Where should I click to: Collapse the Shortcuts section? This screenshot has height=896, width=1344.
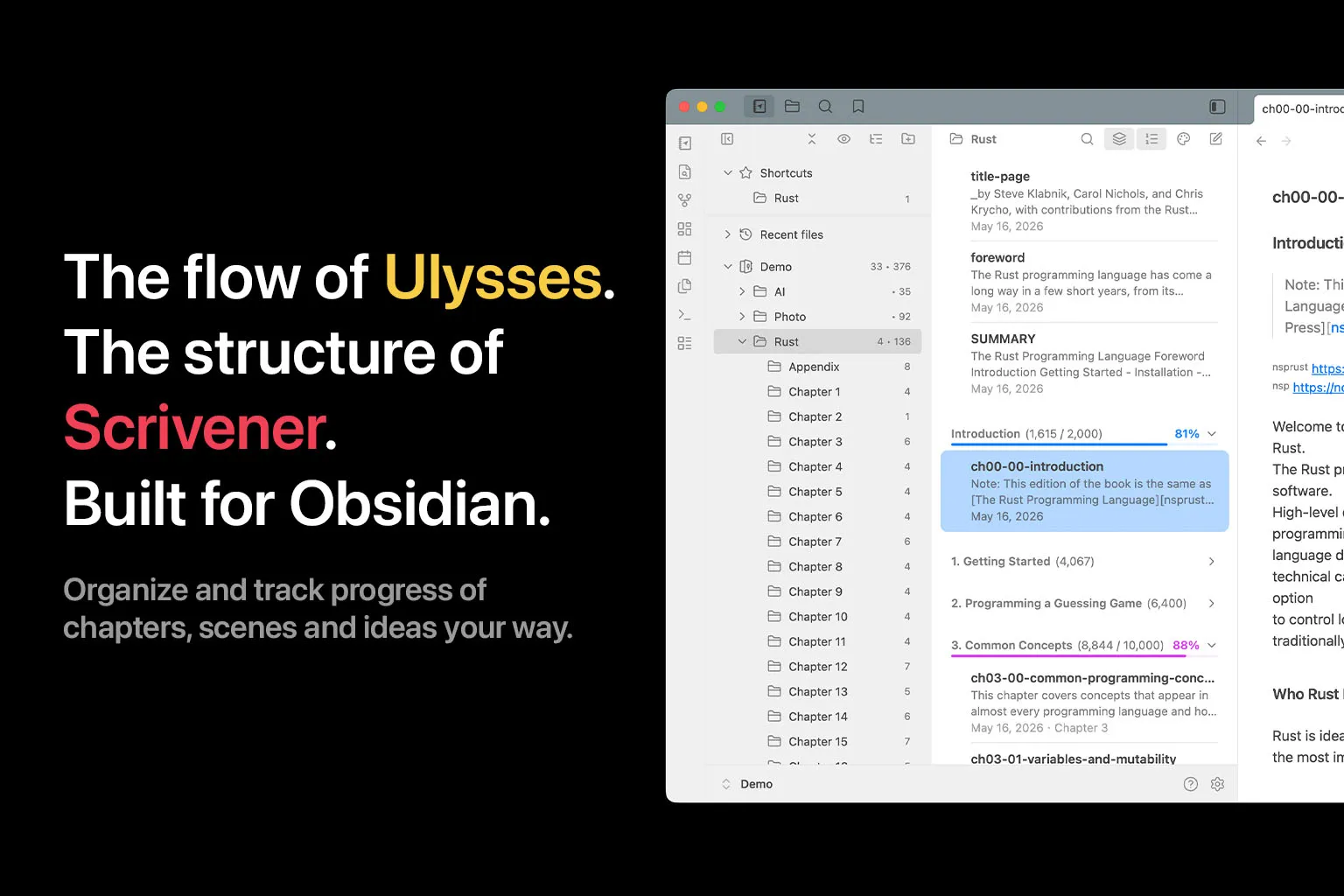(x=727, y=173)
